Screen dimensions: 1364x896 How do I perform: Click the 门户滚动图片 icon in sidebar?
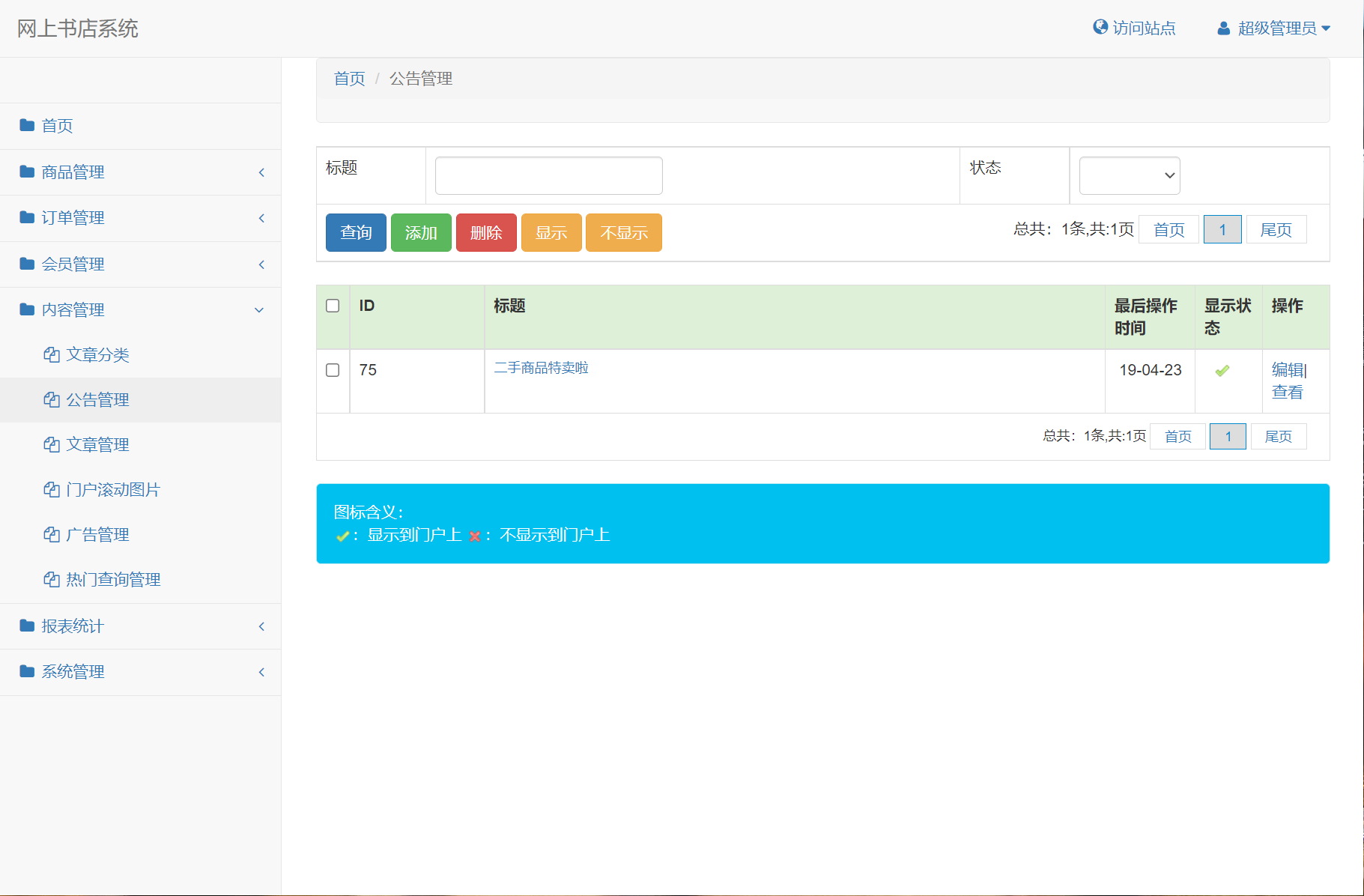pyautogui.click(x=51, y=489)
